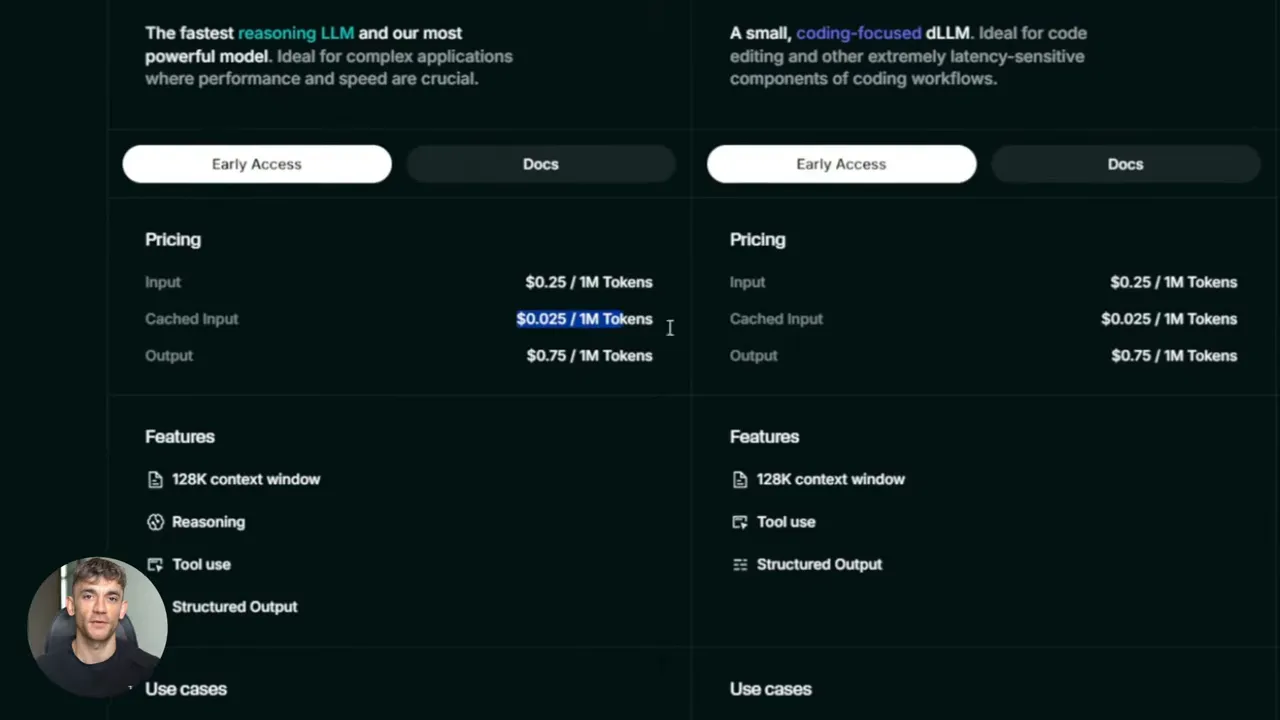Screen dimensions: 1280x720
Task: Click the left card's Cached Input label
Action: (192, 319)
